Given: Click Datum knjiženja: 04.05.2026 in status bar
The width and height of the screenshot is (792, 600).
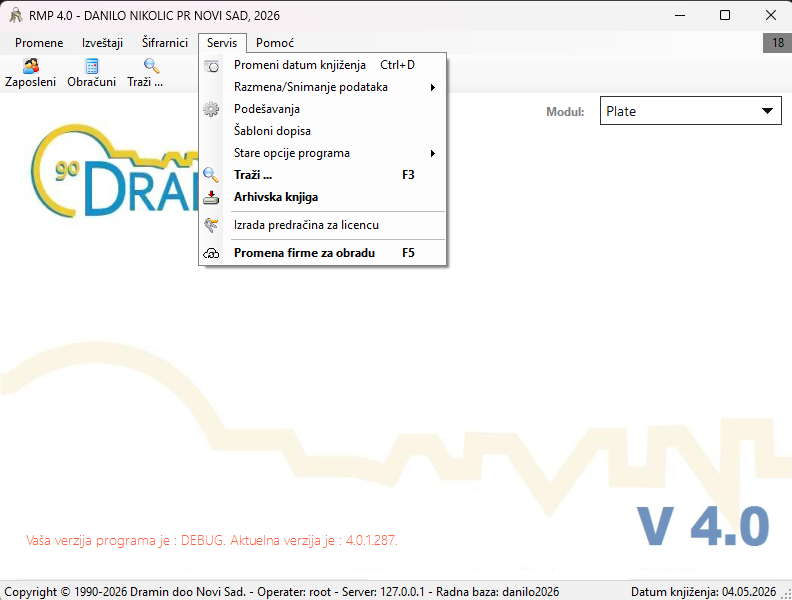Looking at the screenshot, I should click(703, 591).
